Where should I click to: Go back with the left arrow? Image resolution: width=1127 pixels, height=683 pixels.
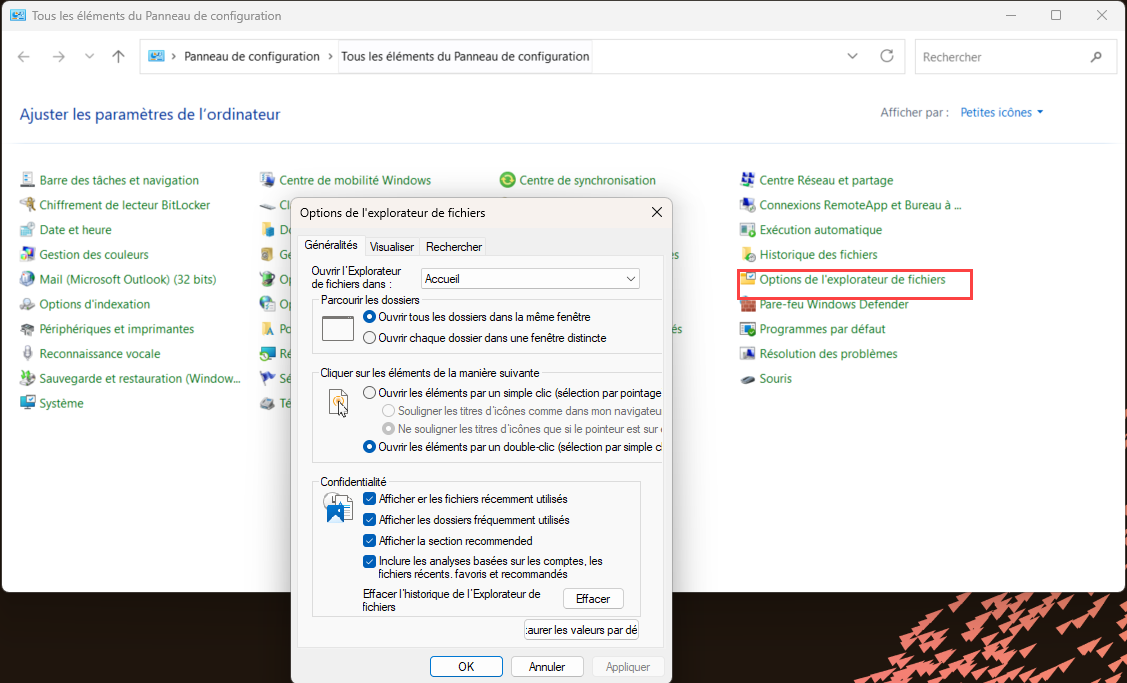click(24, 57)
